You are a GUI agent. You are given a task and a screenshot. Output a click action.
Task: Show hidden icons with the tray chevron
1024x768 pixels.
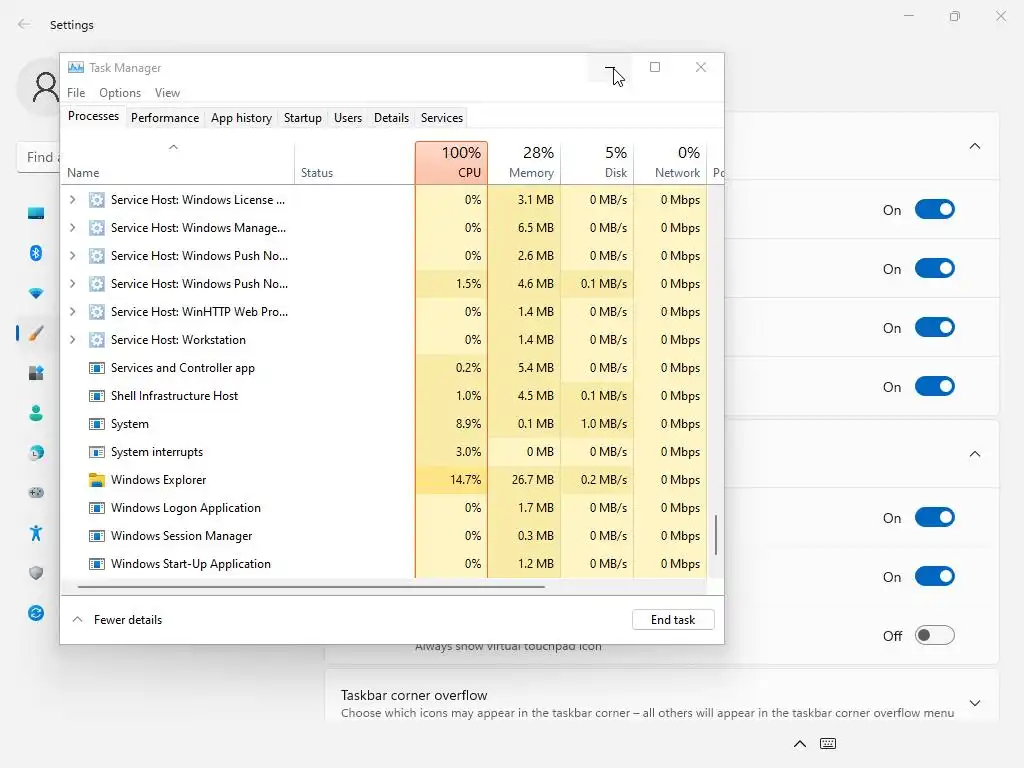[x=800, y=743]
